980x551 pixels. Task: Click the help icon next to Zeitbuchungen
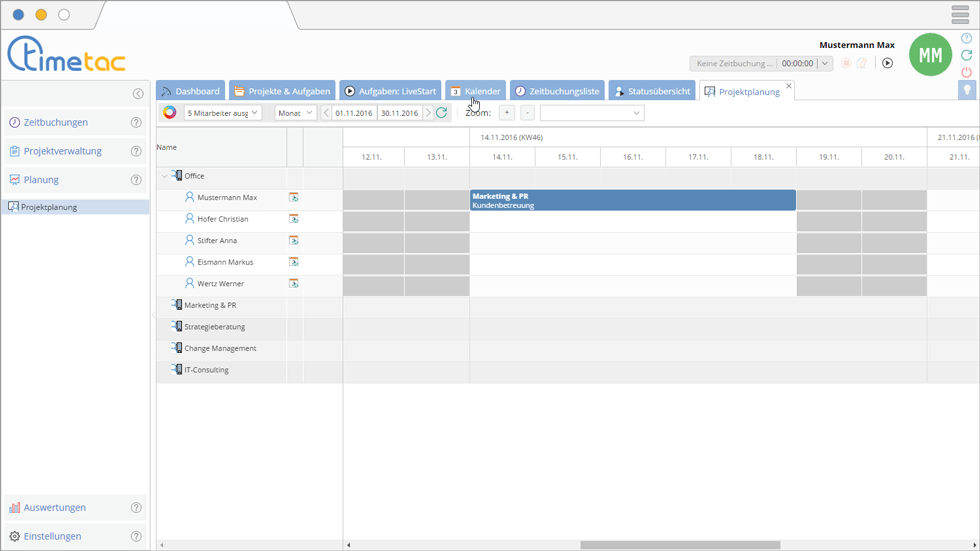(136, 123)
